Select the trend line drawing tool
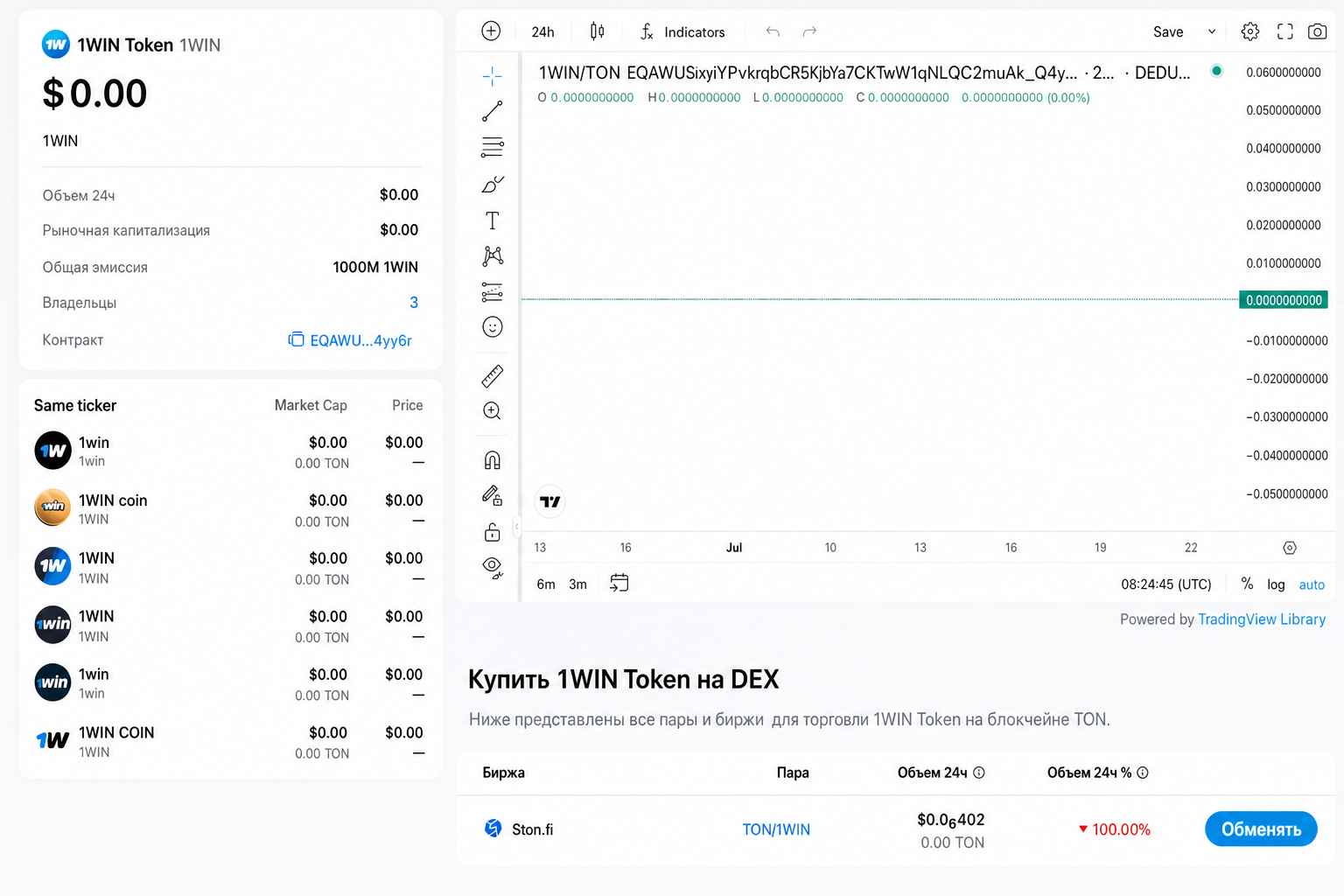Image resolution: width=1344 pixels, height=896 pixels. click(x=493, y=111)
